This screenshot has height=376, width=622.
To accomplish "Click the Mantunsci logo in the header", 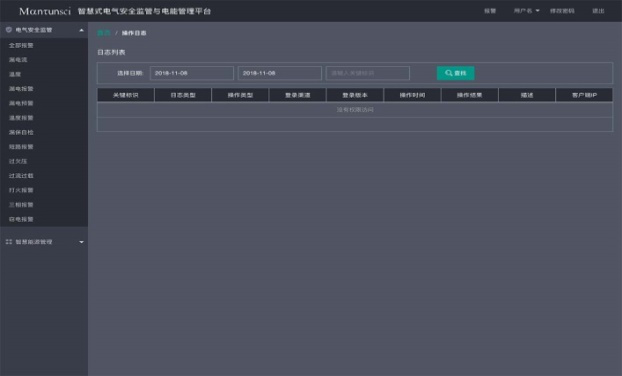I will tap(45, 11).
